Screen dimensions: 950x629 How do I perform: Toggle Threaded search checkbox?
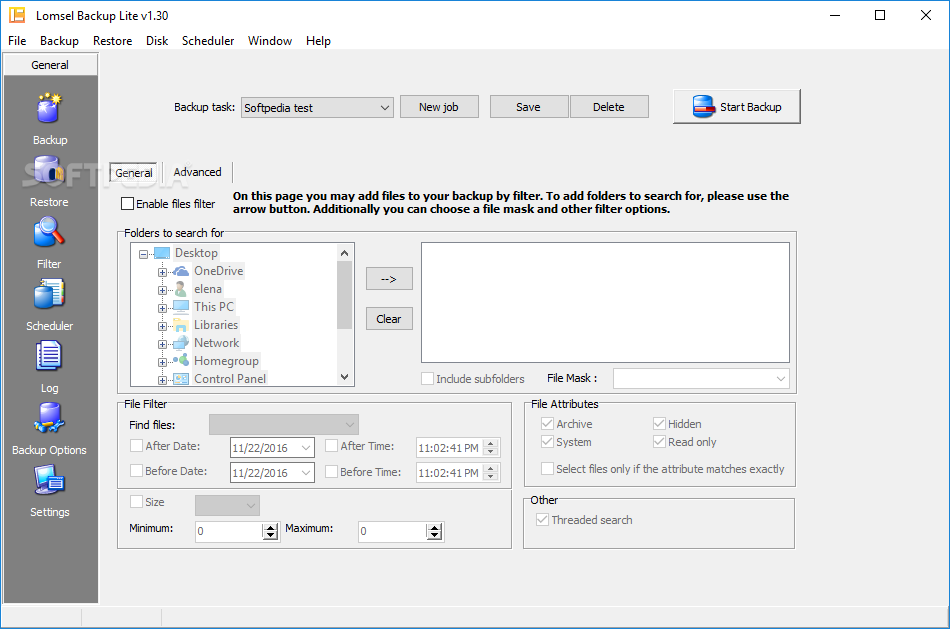pyautogui.click(x=542, y=520)
